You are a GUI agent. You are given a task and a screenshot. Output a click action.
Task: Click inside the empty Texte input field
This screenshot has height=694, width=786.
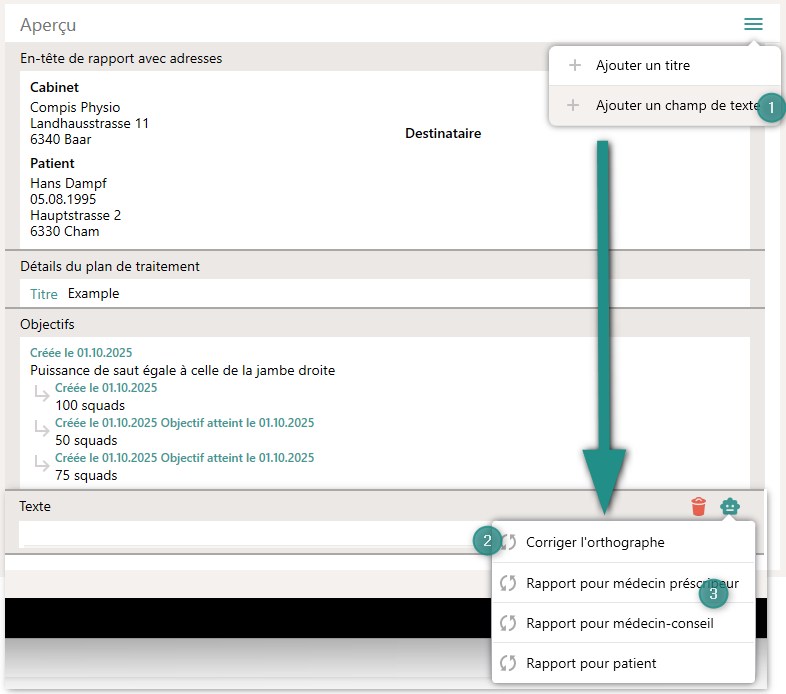(240, 534)
